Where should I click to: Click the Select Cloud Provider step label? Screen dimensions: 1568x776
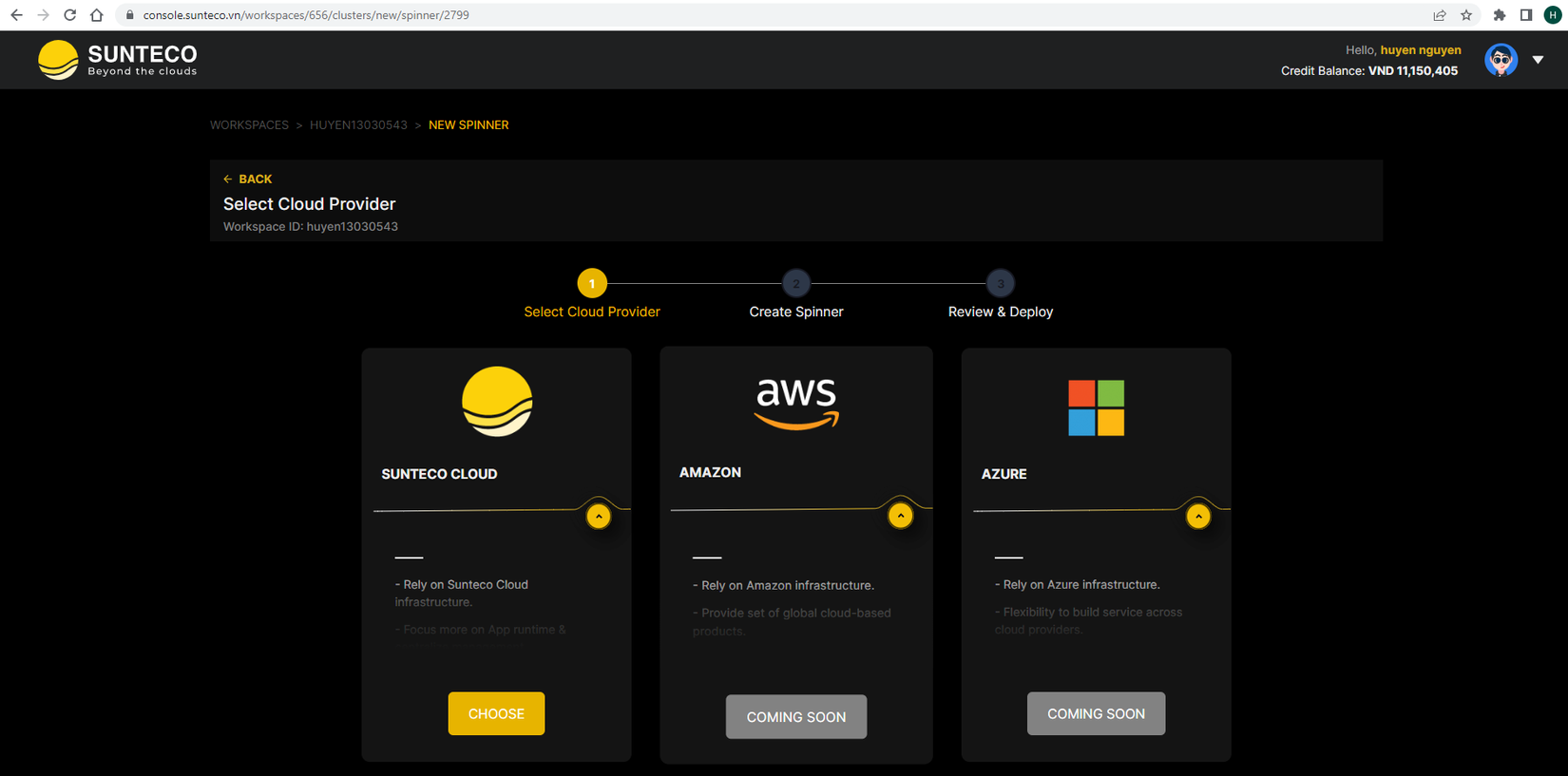592,312
